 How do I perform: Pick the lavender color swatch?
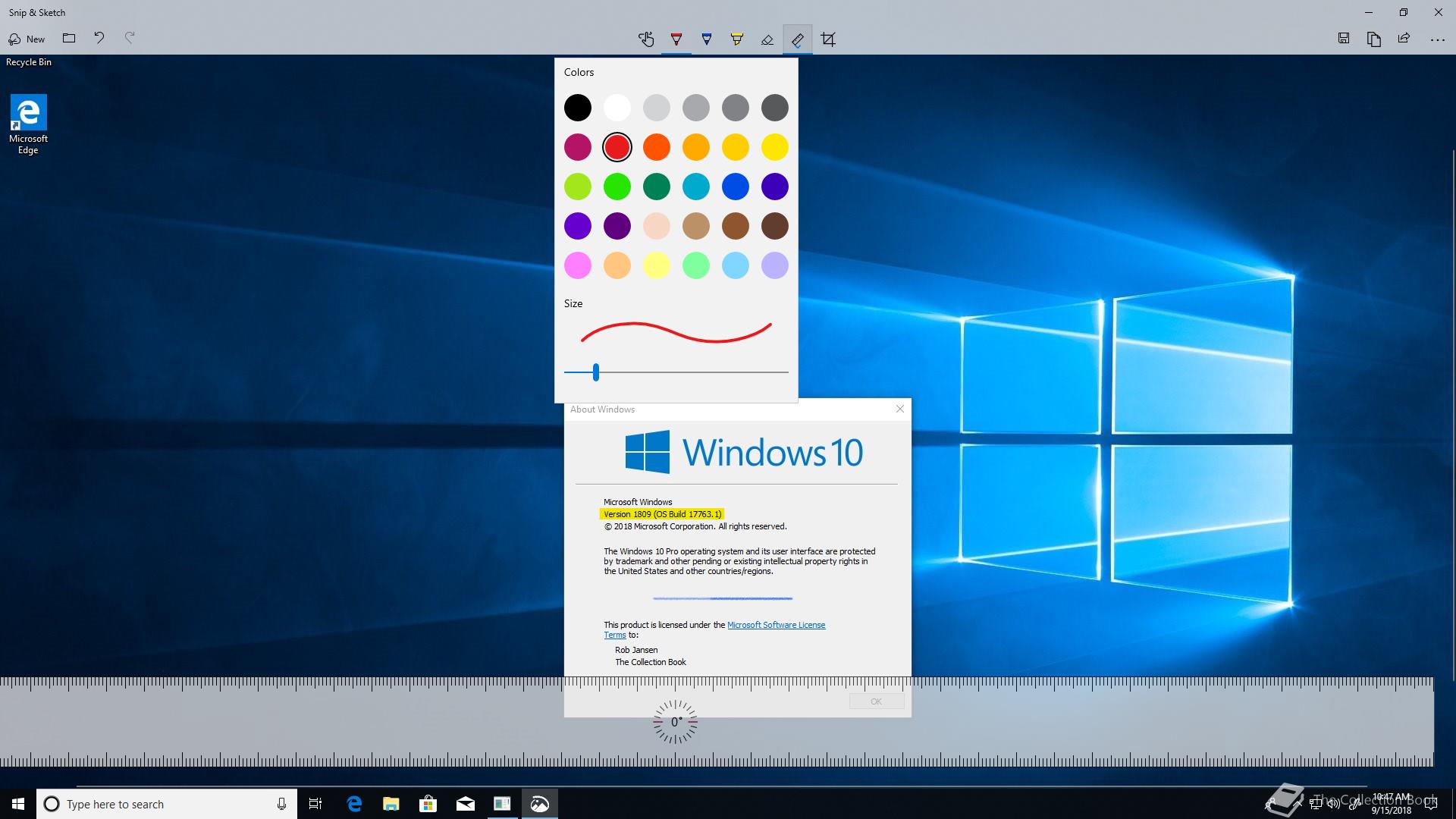point(775,265)
